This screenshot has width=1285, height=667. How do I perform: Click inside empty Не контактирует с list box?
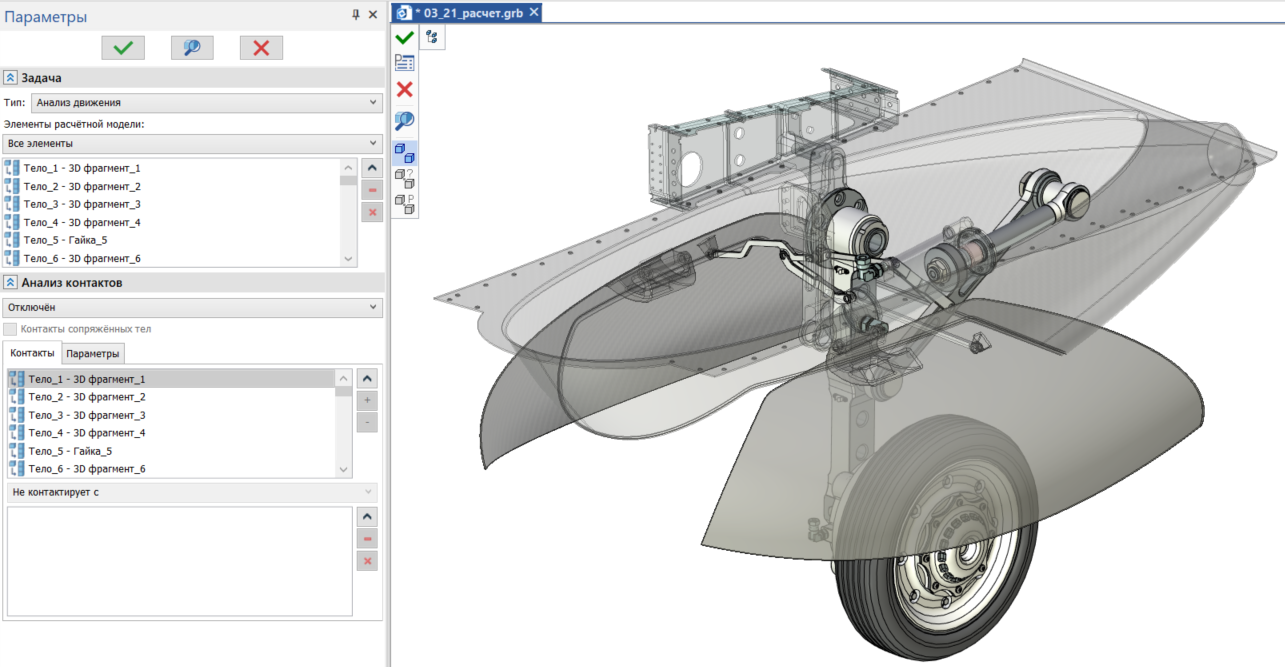tap(178, 560)
